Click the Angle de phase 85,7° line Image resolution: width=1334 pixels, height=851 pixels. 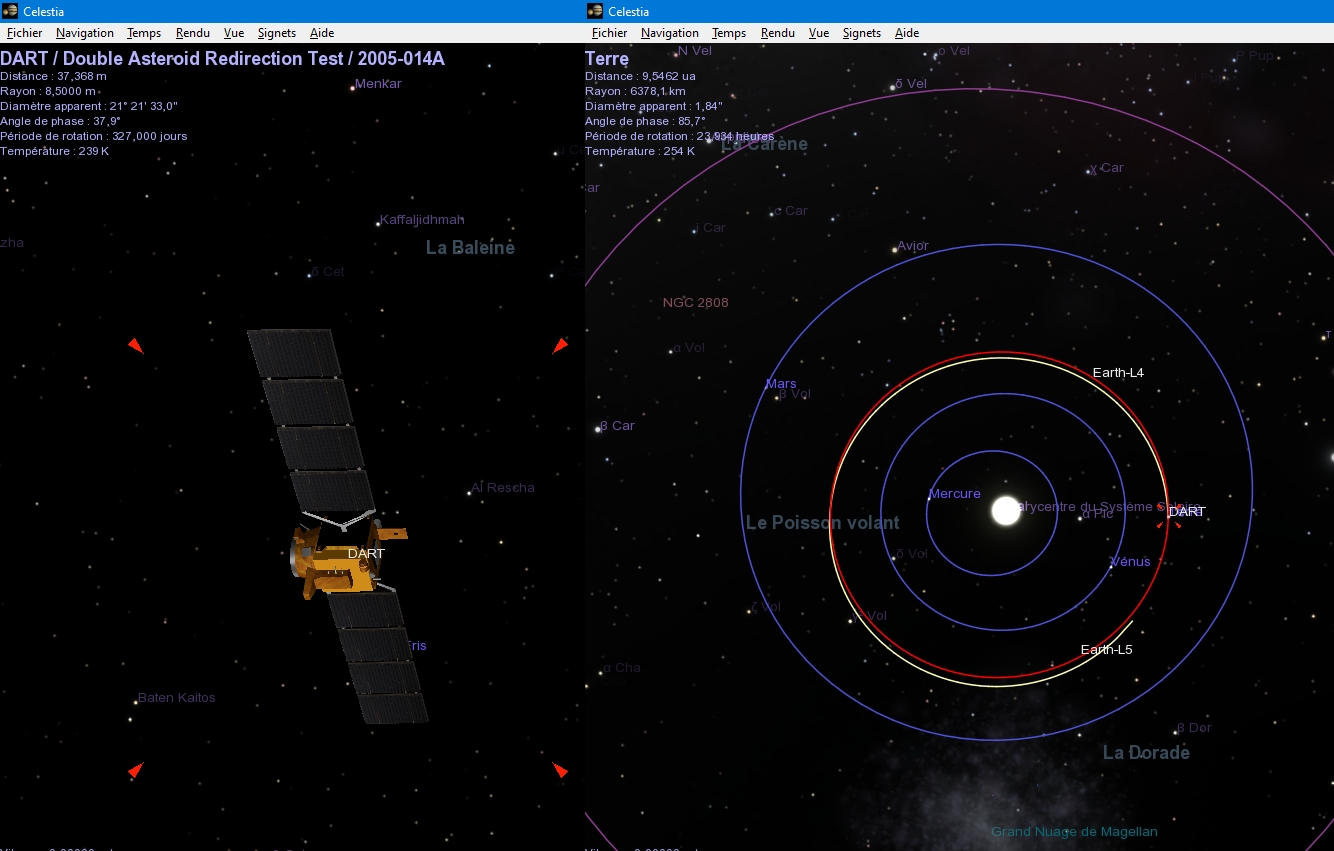tap(645, 121)
